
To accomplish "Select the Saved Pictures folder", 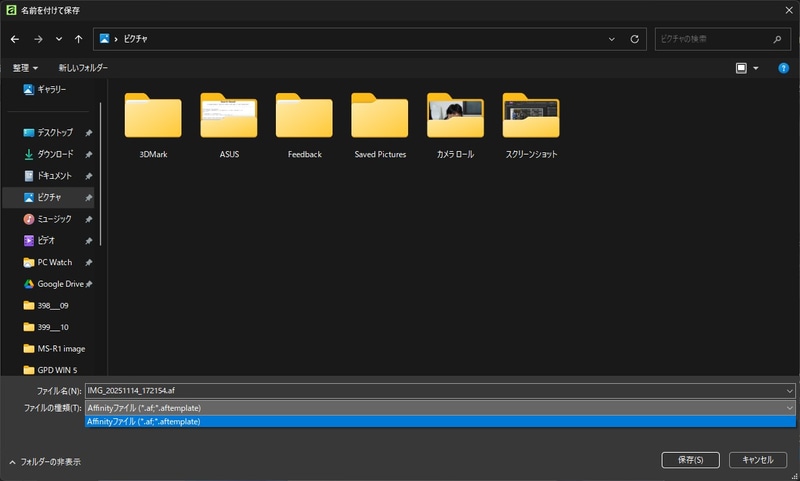I will (x=380, y=125).
